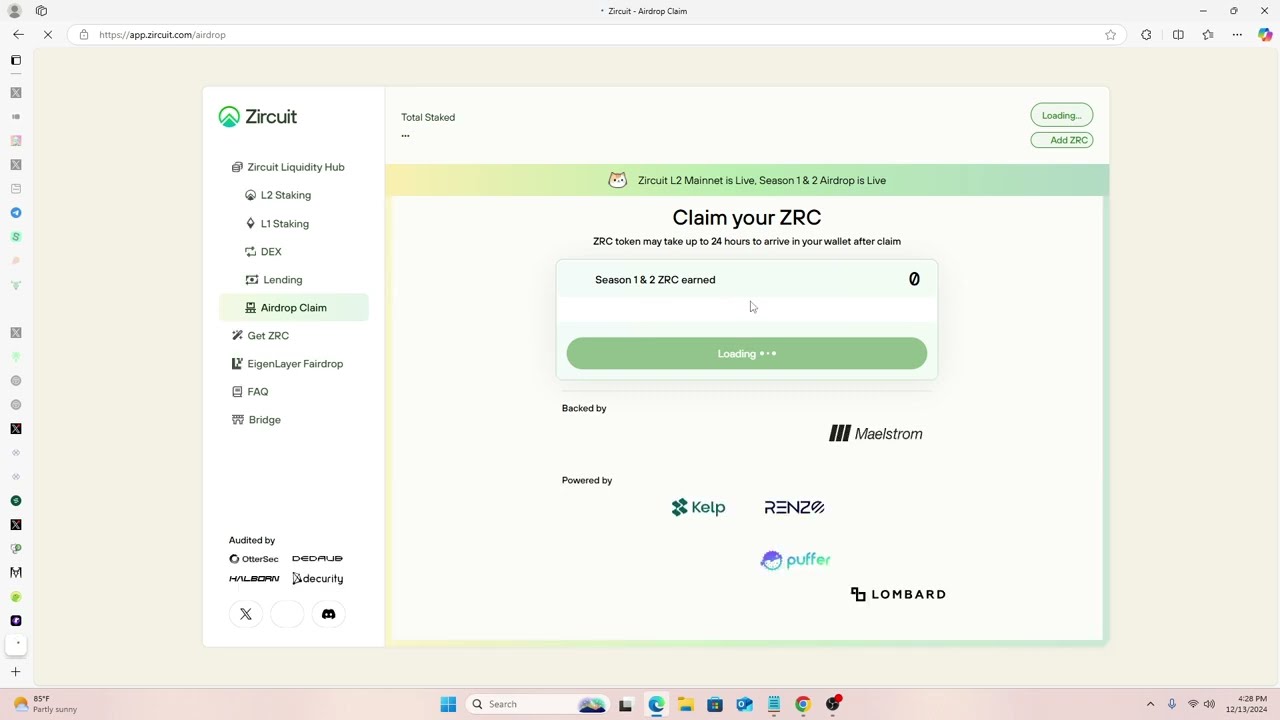Open Outlook from taskbar
The width and height of the screenshot is (1280, 720).
744,704
